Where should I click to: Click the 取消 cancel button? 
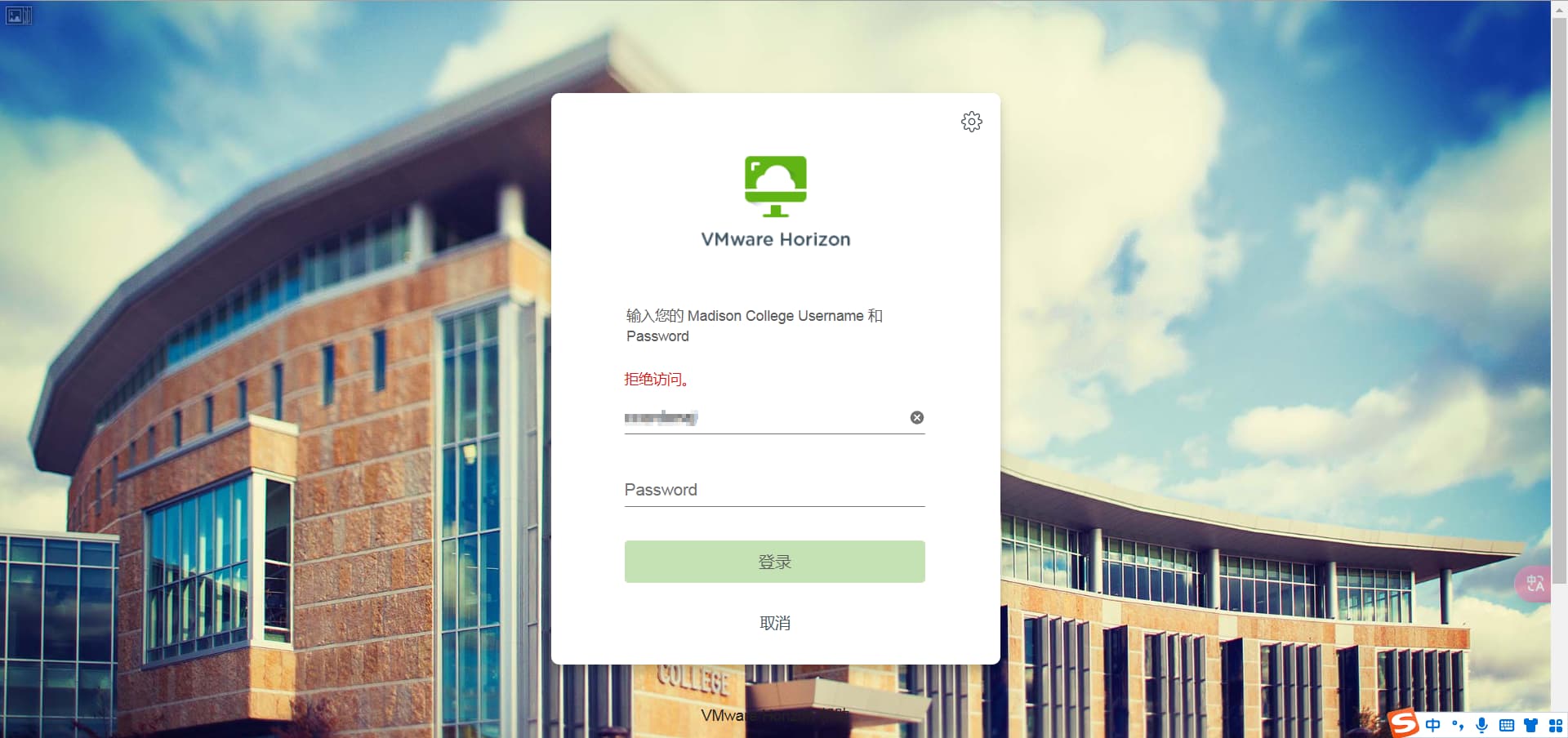(774, 623)
